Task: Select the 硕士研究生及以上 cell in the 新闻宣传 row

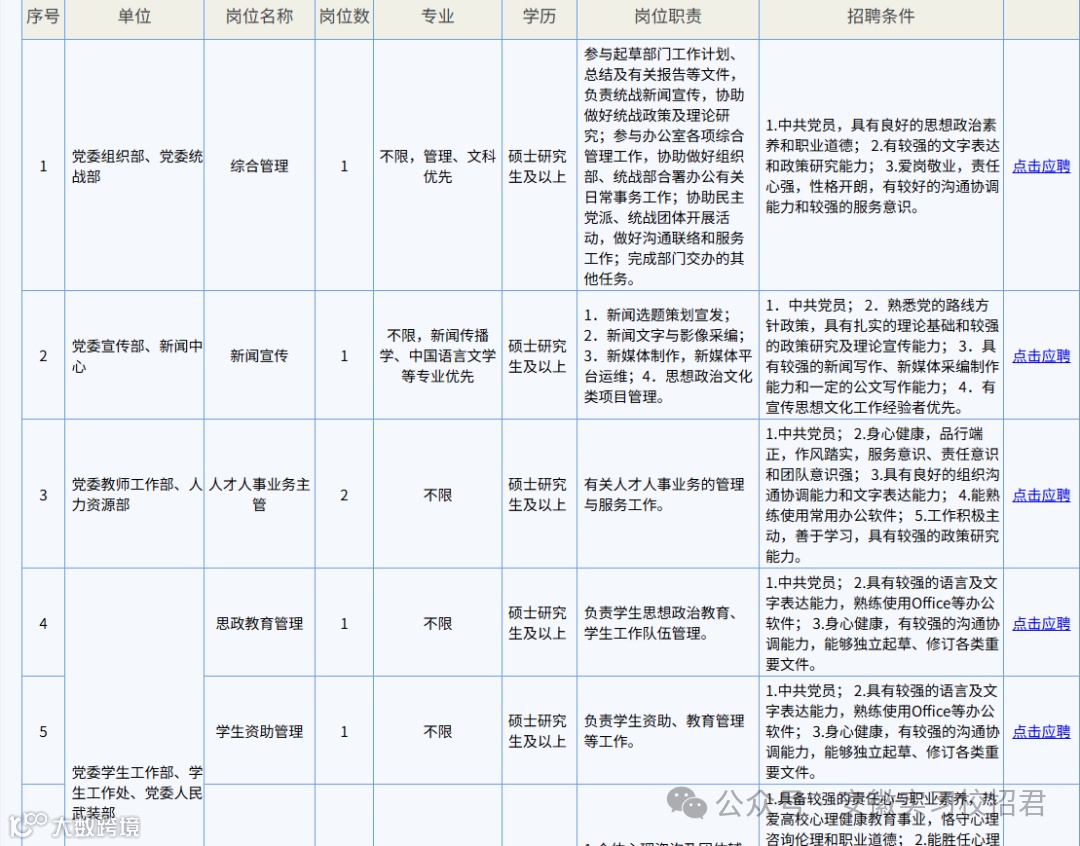Action: (539, 356)
